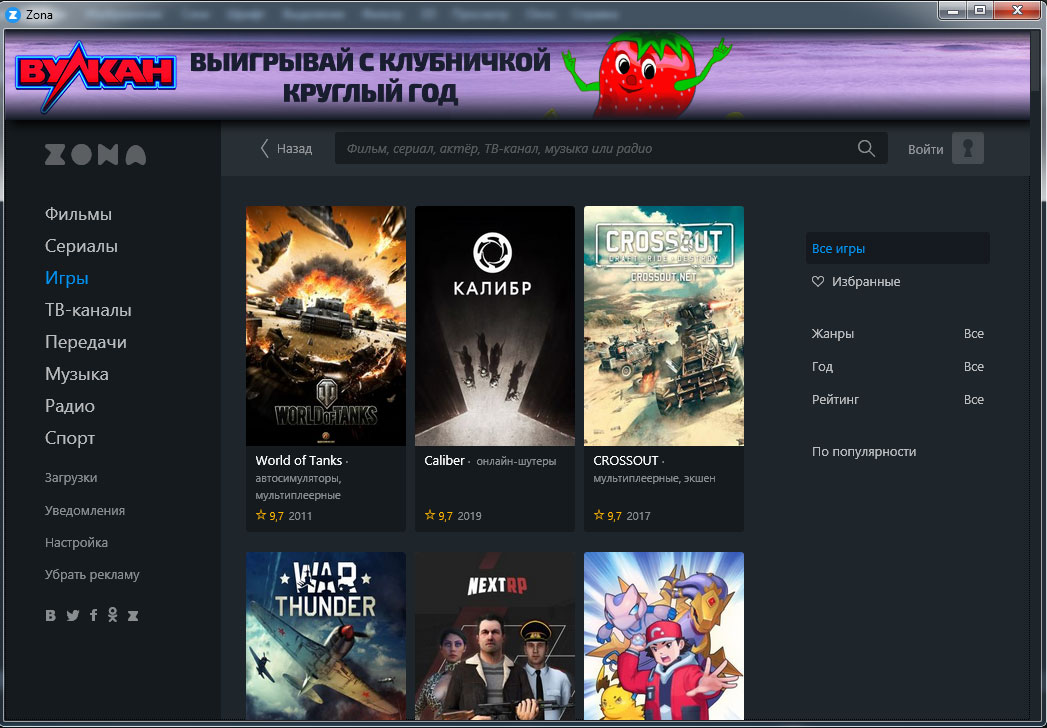Open the Передачи section
This screenshot has height=728, width=1047.
click(x=85, y=342)
